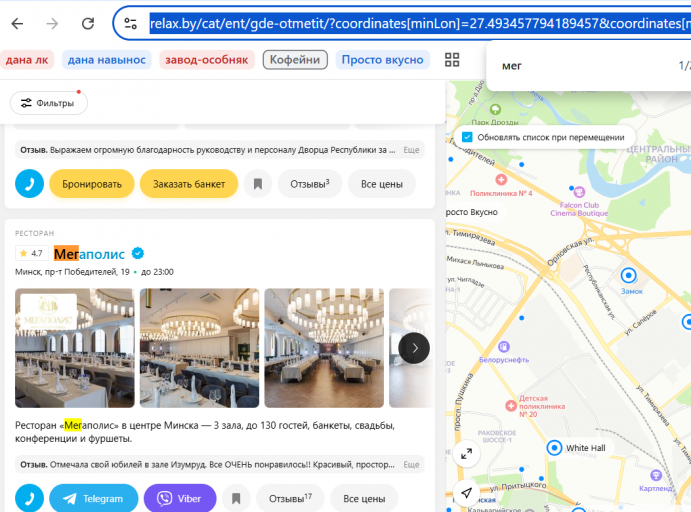Click Детская поликлиника № 20 map icon
Image resolution: width=691 pixels, height=512 pixels.
pos(511,406)
